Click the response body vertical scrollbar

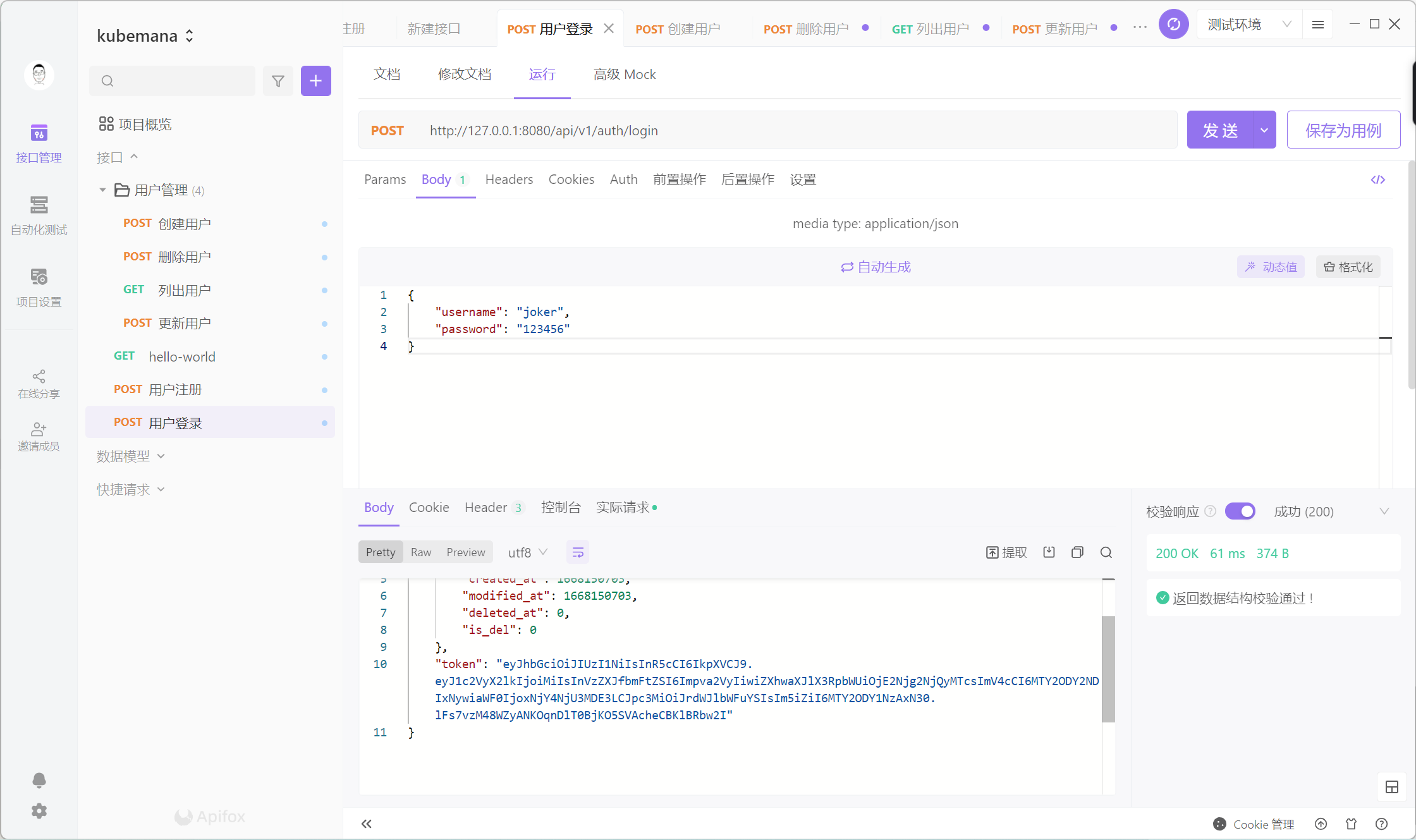pyautogui.click(x=1108, y=669)
